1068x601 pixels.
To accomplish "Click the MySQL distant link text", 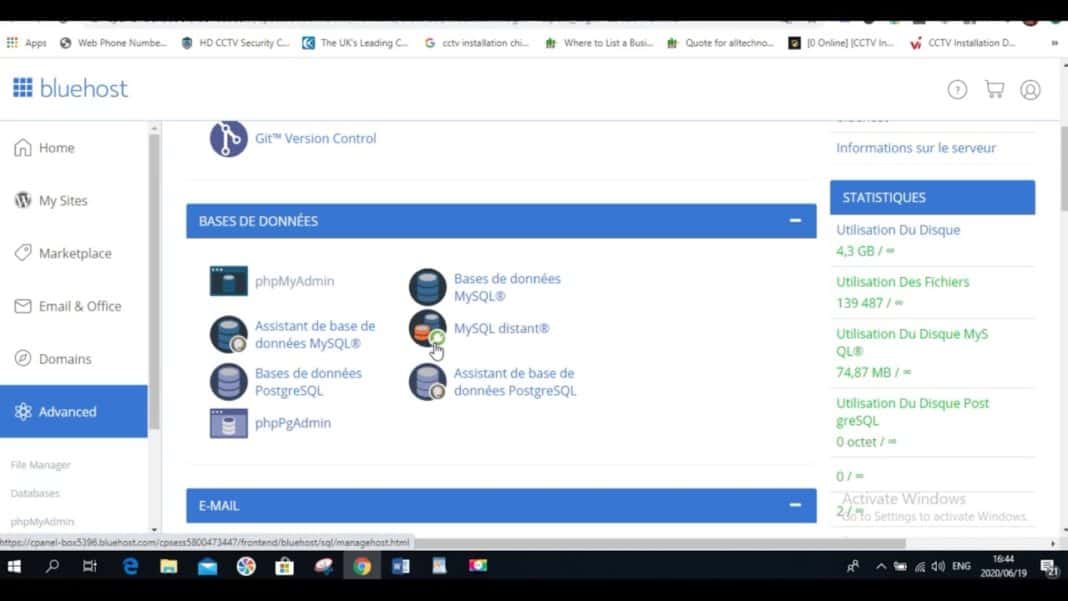I will [x=501, y=328].
